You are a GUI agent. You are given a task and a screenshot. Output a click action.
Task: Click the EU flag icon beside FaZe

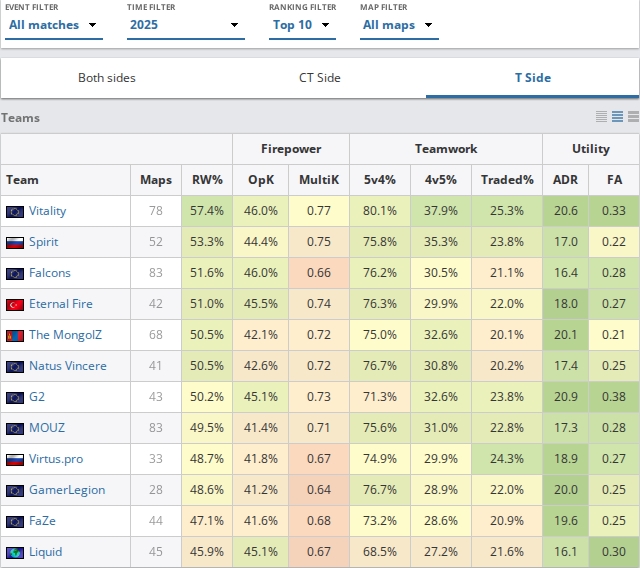coord(15,522)
